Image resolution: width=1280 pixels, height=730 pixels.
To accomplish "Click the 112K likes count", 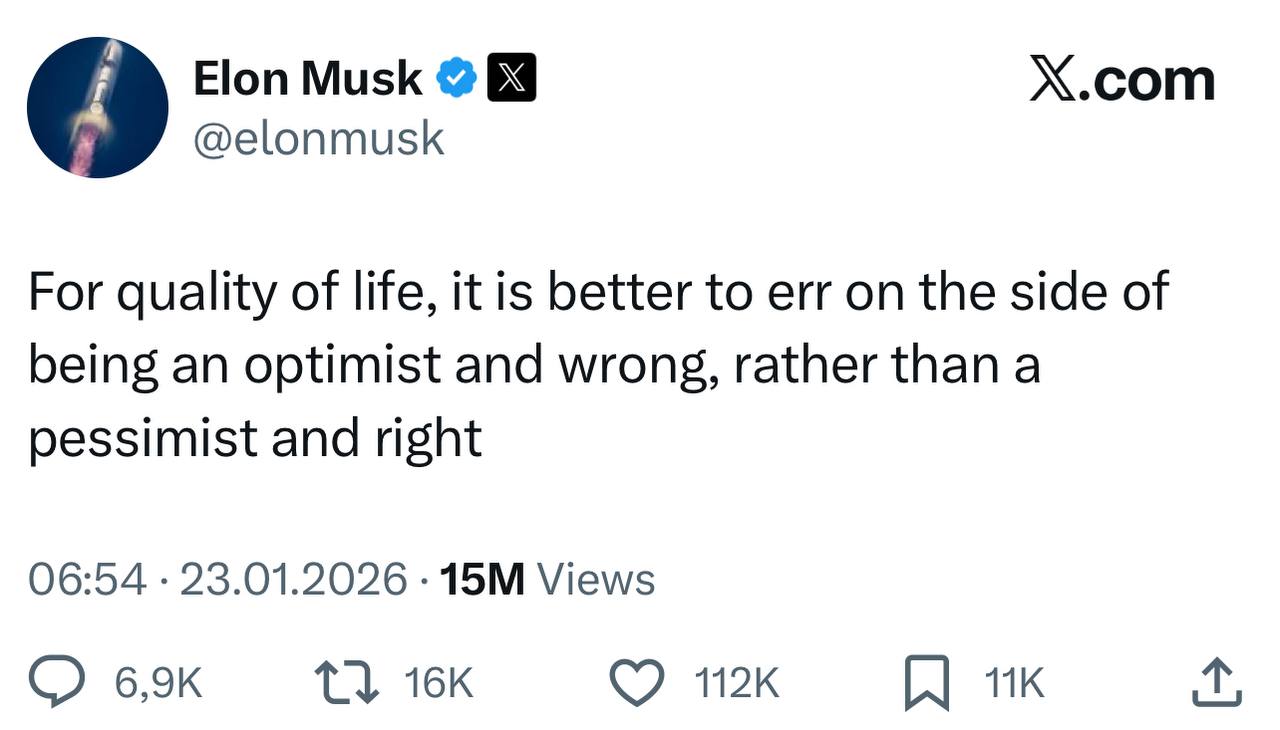I will click(x=736, y=684).
